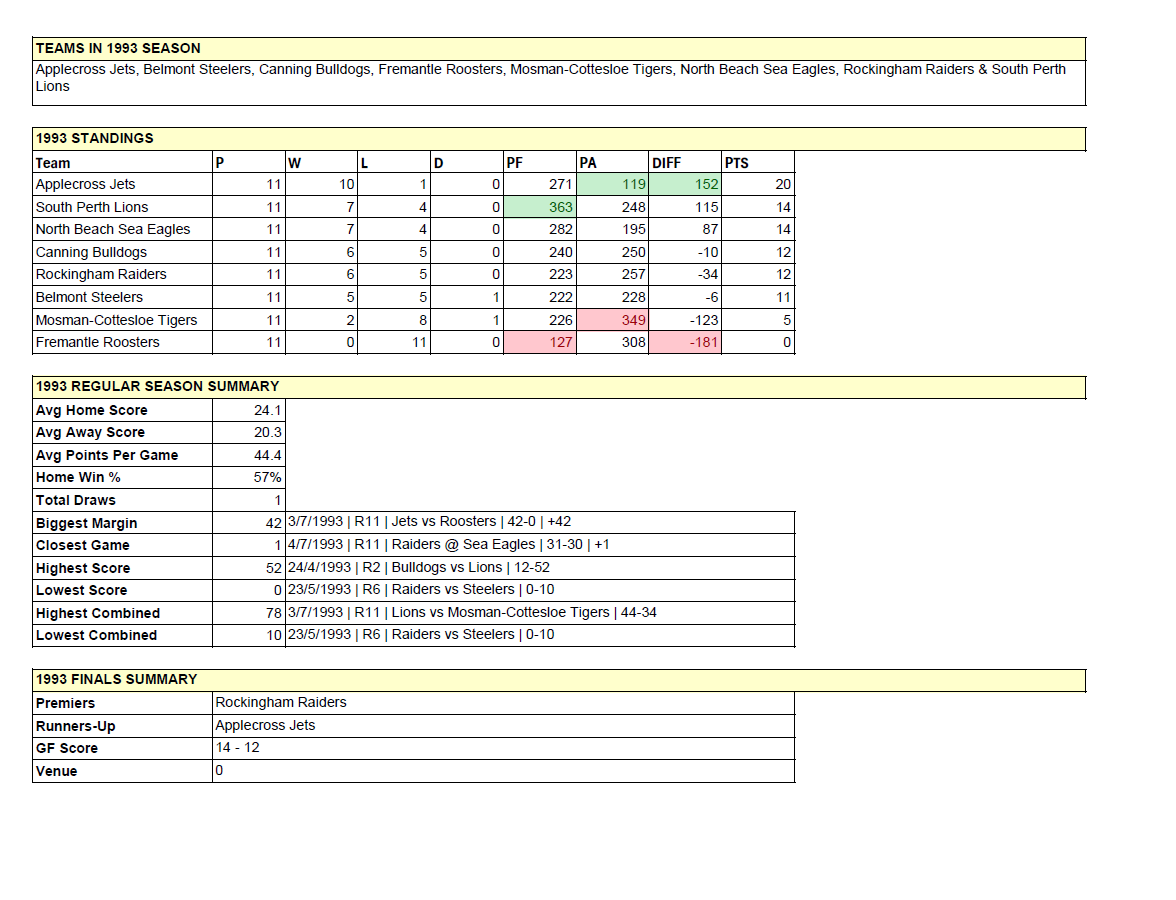Click the Applecross Jets team name cell

pyautogui.click(x=86, y=185)
